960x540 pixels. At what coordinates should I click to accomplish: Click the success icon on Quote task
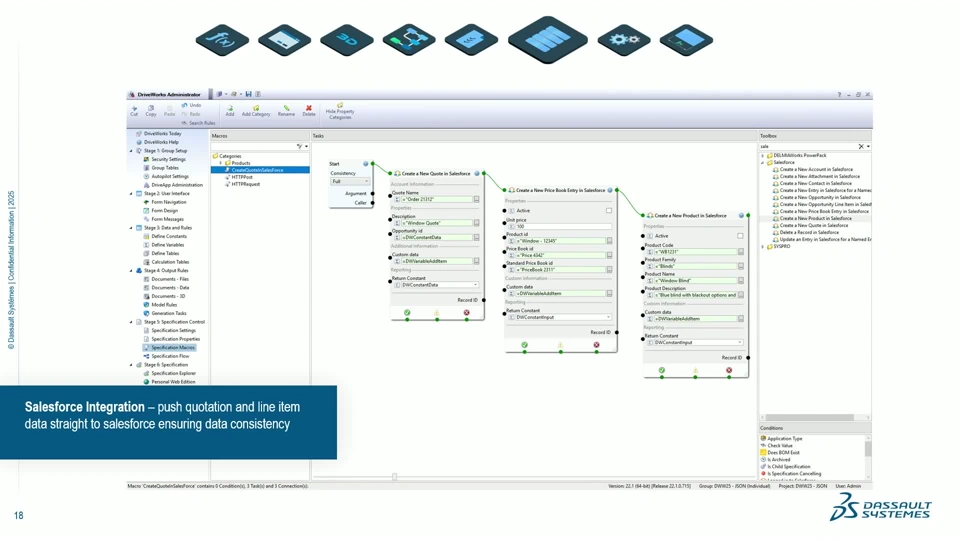click(x=407, y=313)
